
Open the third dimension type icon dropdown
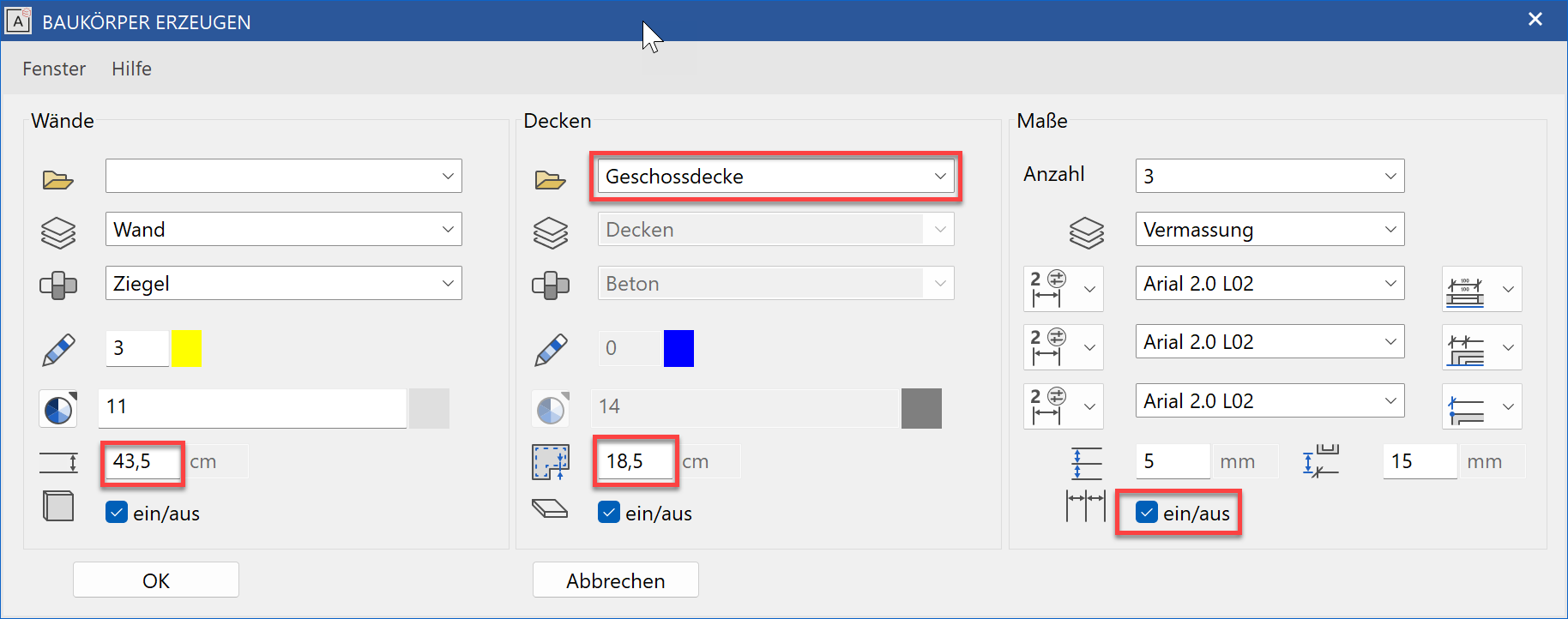[x=1064, y=406]
